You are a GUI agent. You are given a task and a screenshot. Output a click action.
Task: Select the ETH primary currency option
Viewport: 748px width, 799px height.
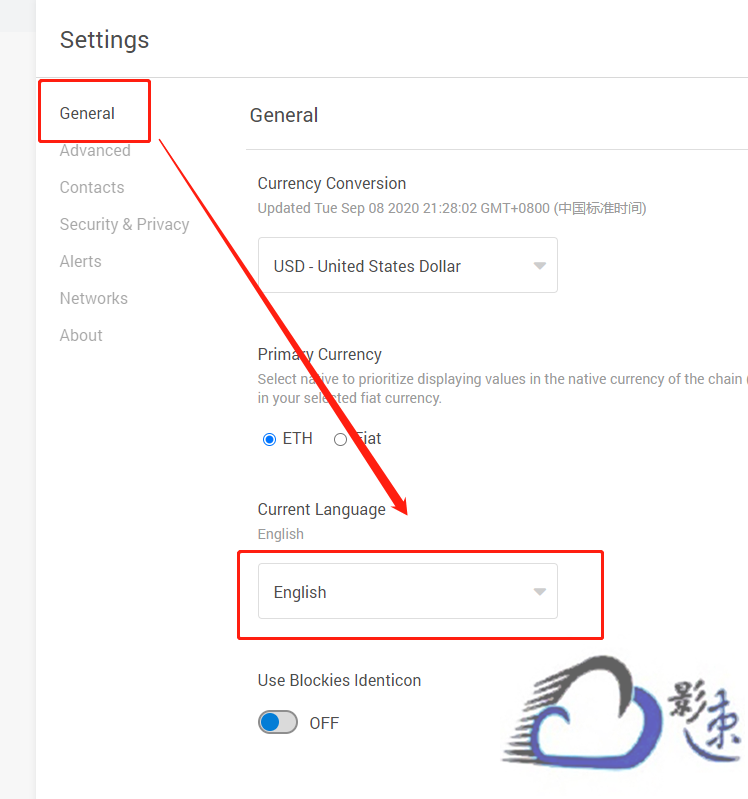point(269,439)
